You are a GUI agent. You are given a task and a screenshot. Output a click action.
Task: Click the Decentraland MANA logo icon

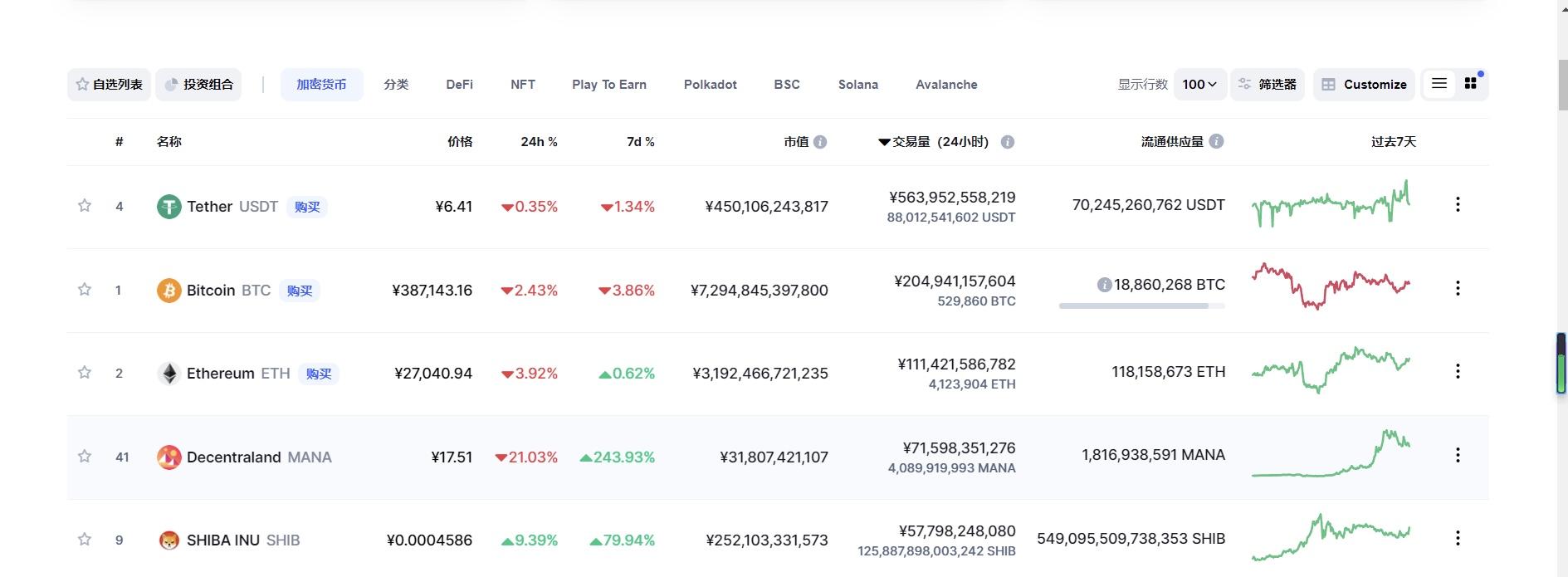(169, 457)
